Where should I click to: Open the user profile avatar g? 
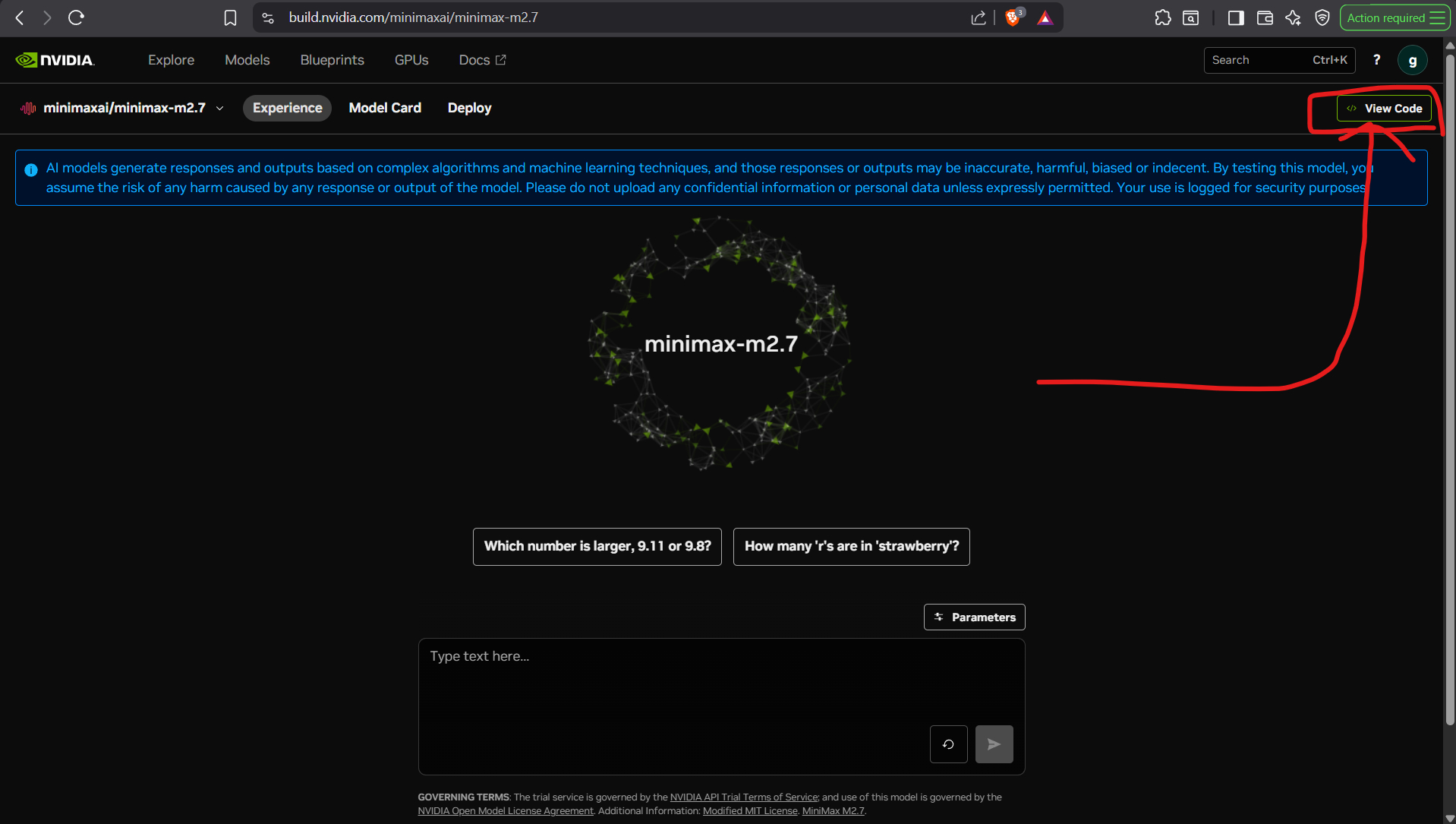(1412, 61)
